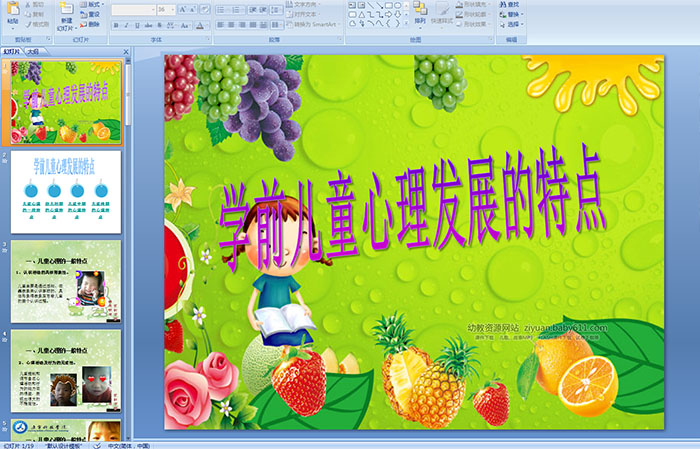
Task: Select the Triangle shape in gallery
Action: click(x=362, y=14)
